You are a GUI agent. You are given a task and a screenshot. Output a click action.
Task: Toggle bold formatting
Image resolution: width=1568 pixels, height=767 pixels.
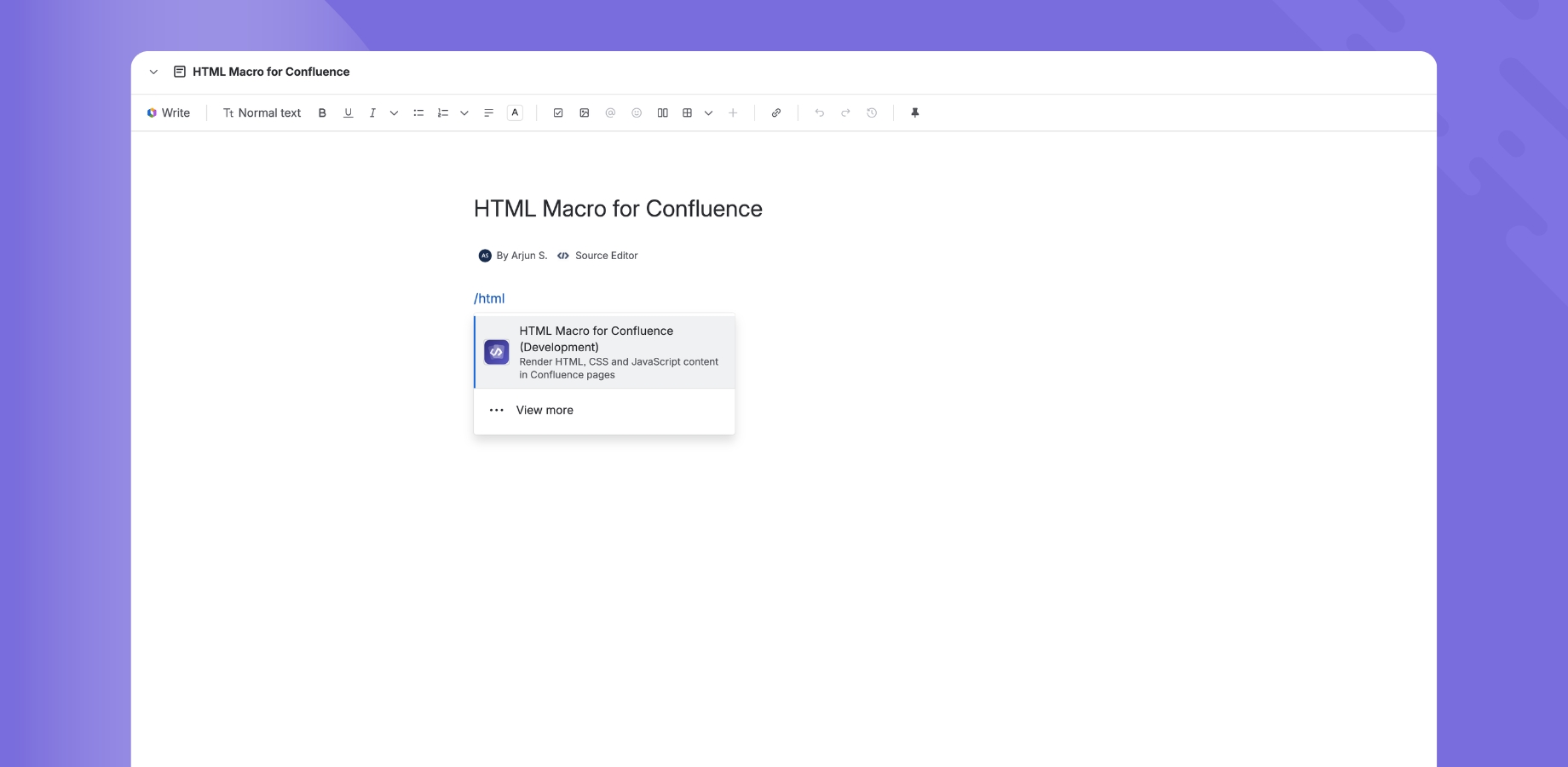(322, 112)
